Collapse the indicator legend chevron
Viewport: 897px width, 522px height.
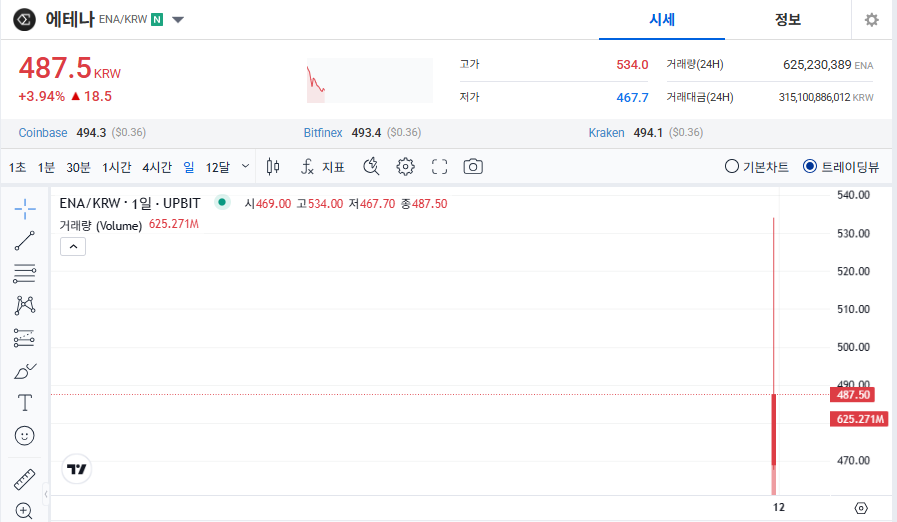pyautogui.click(x=73, y=247)
